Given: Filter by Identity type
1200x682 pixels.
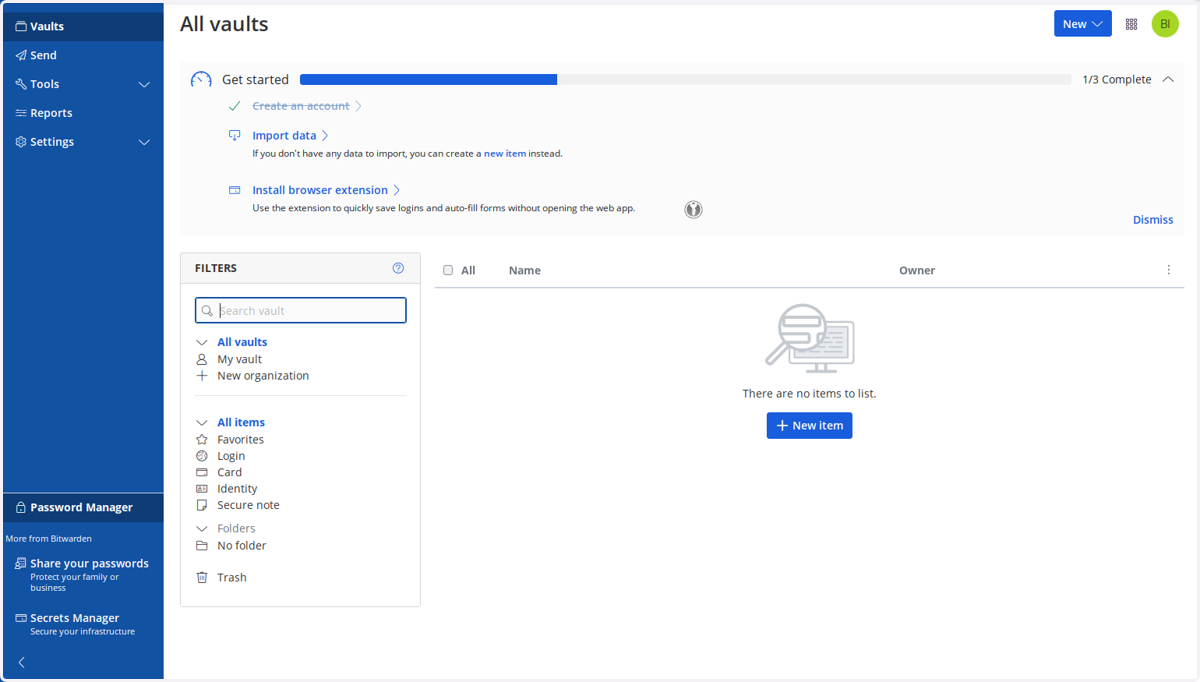Looking at the screenshot, I should 237,489.
